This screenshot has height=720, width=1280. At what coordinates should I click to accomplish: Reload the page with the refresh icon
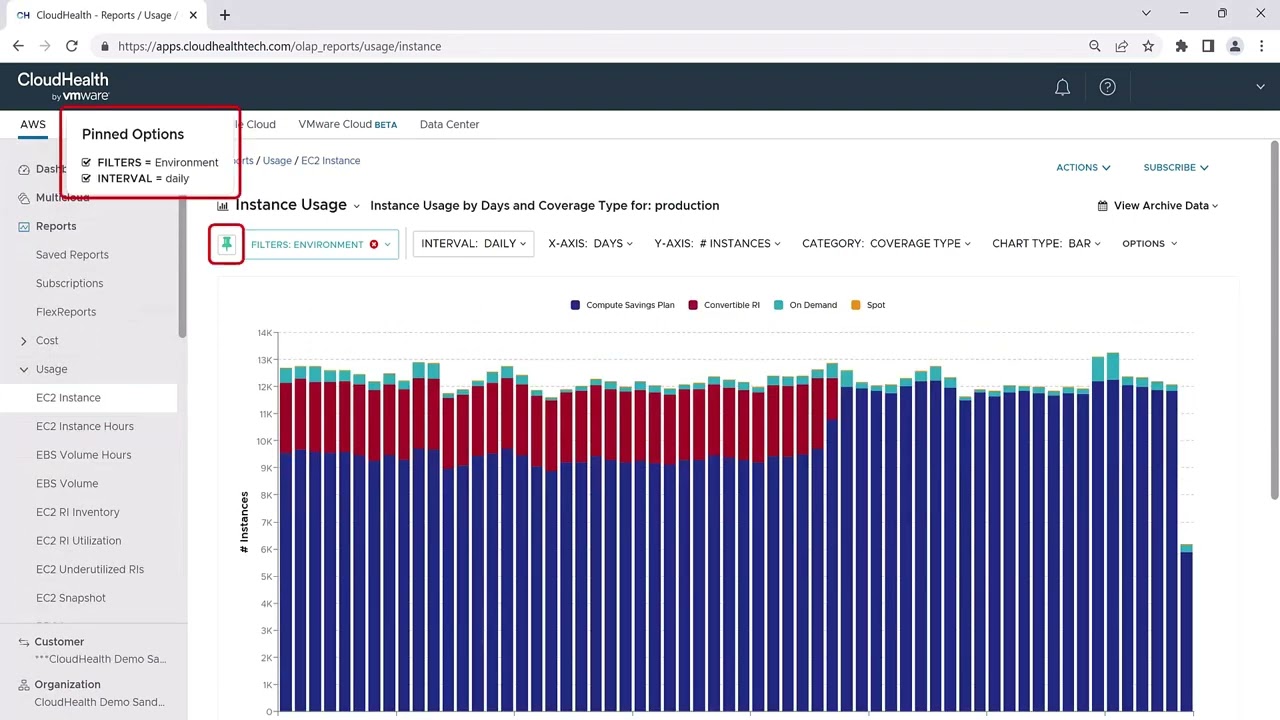point(72,46)
